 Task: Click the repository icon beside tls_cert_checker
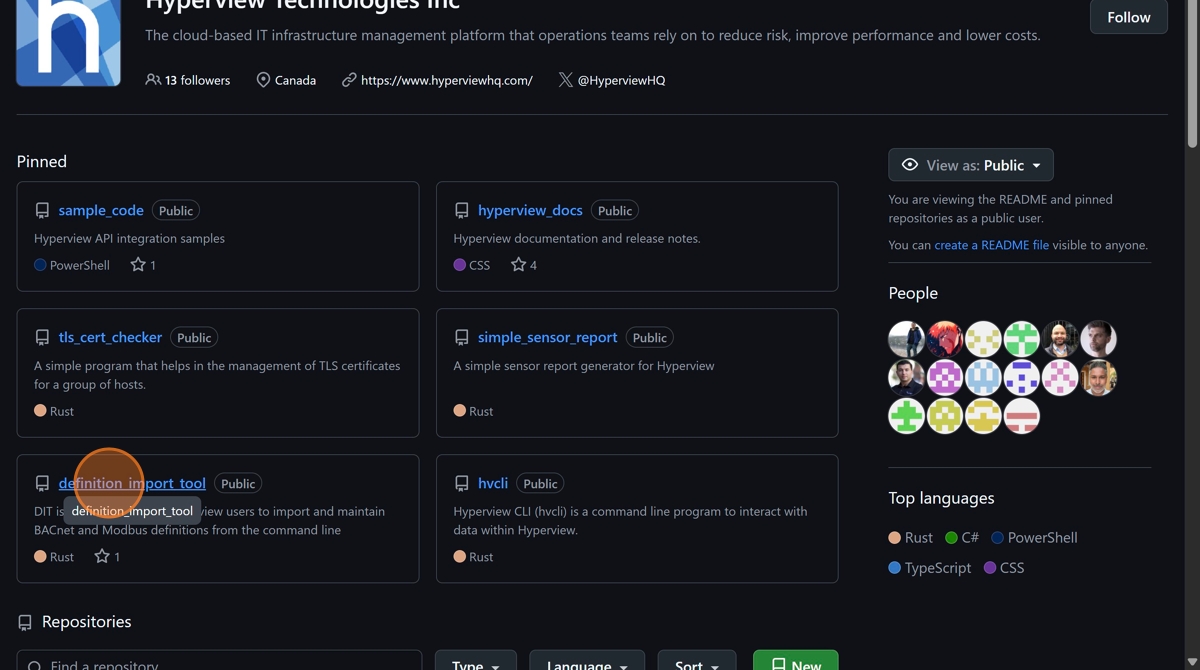[42, 338]
